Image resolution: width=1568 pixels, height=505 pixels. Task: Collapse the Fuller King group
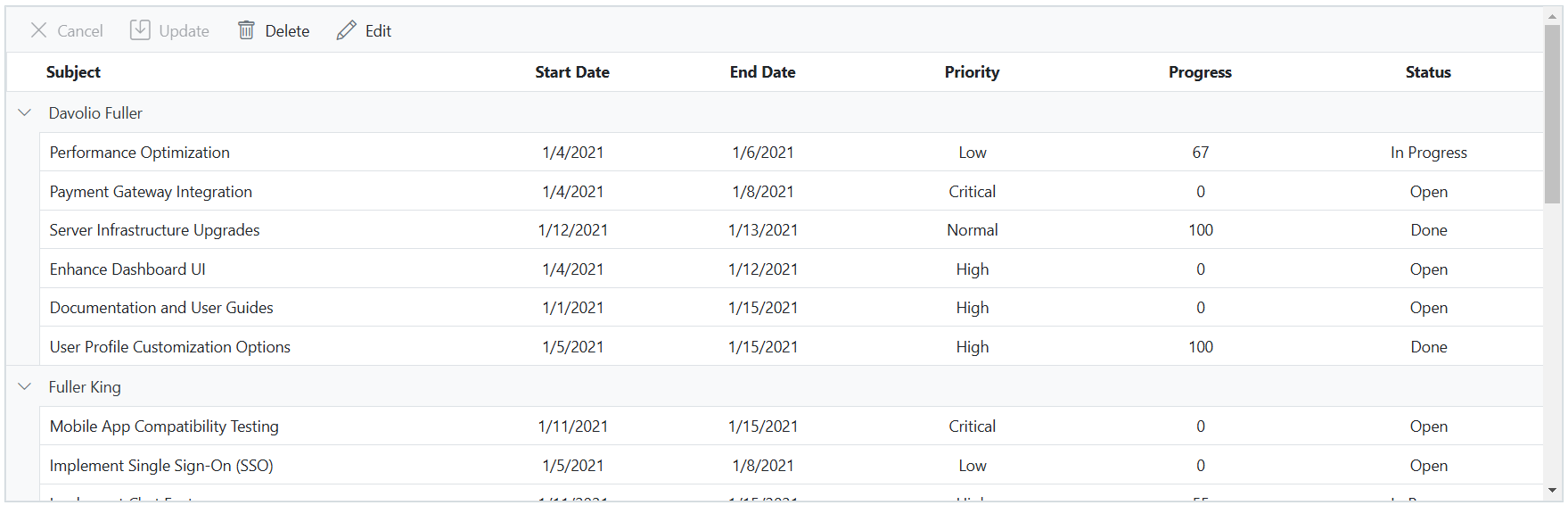coord(25,387)
